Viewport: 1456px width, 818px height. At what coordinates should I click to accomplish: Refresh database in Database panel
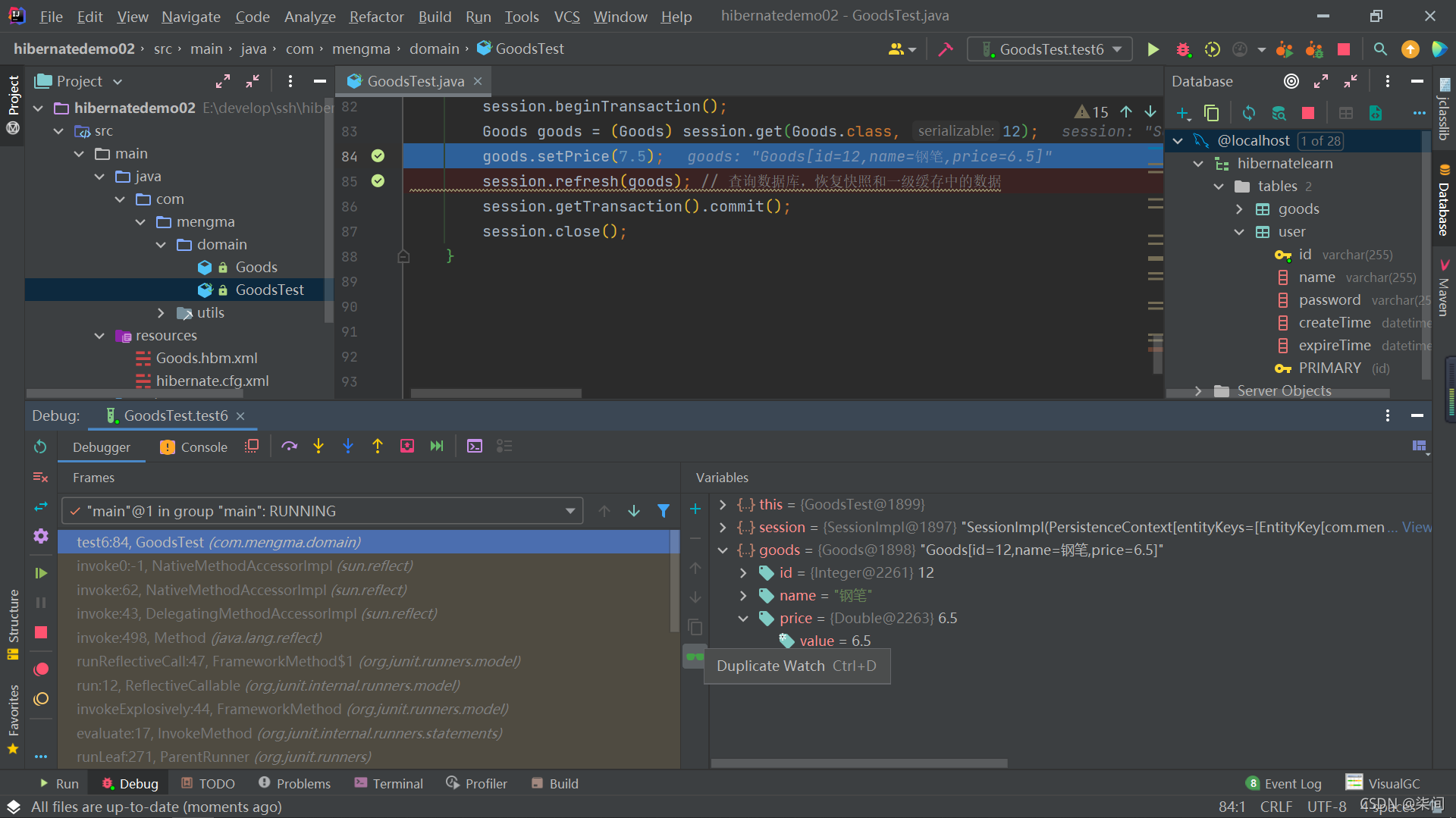[x=1249, y=114]
